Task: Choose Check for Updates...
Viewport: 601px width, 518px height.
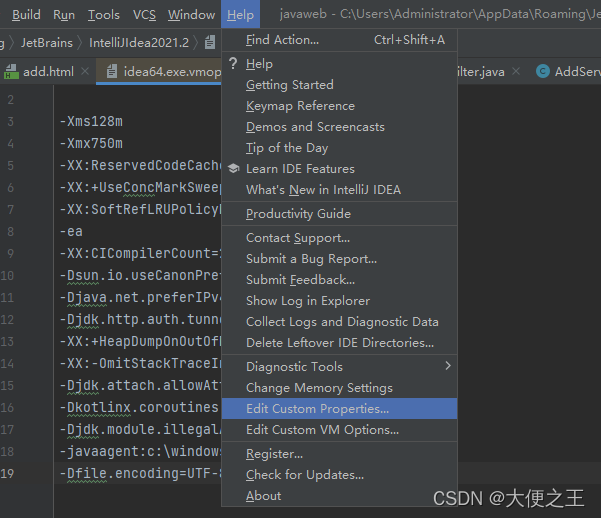Action: click(x=340, y=475)
